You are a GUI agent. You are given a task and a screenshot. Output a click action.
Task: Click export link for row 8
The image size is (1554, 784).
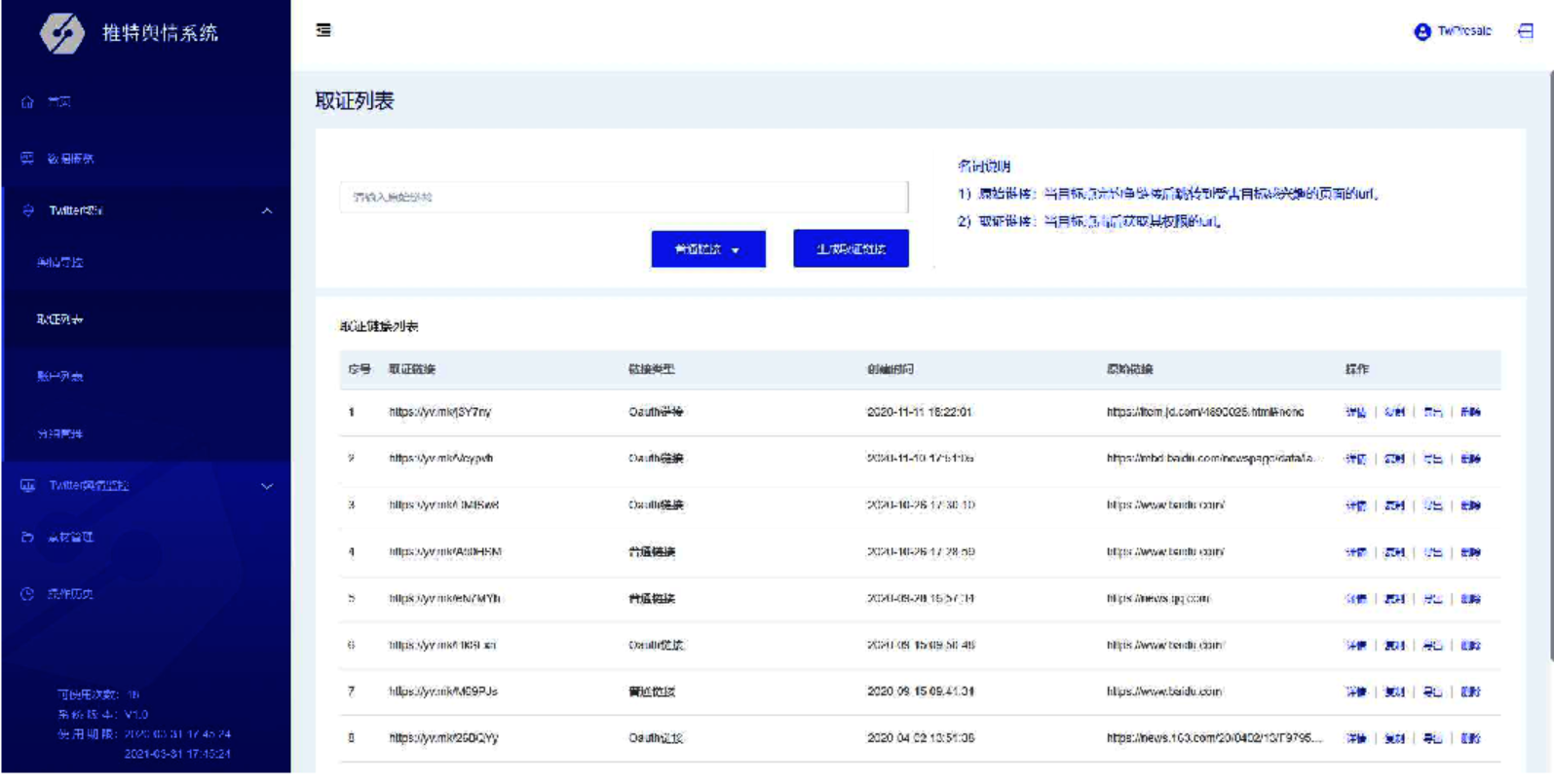click(x=1432, y=738)
